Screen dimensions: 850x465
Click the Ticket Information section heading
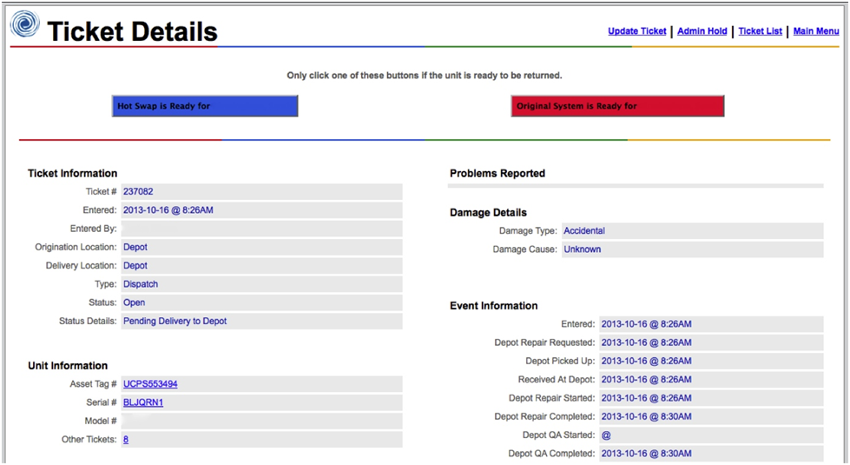point(73,173)
